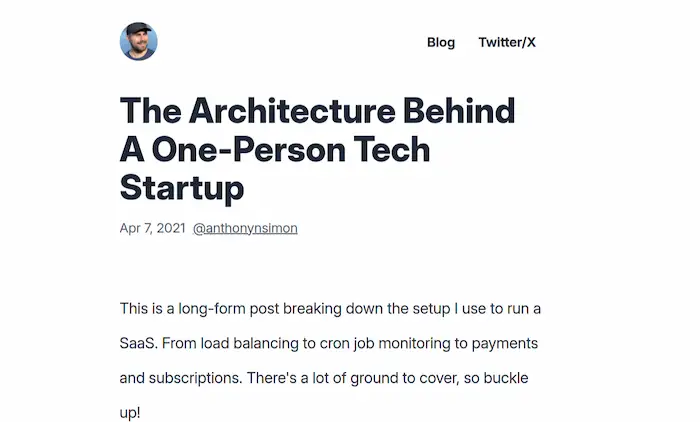The height and width of the screenshot is (422, 700).
Task: Visit the @anthonynsimon author profile link
Action: pyautogui.click(x=245, y=228)
